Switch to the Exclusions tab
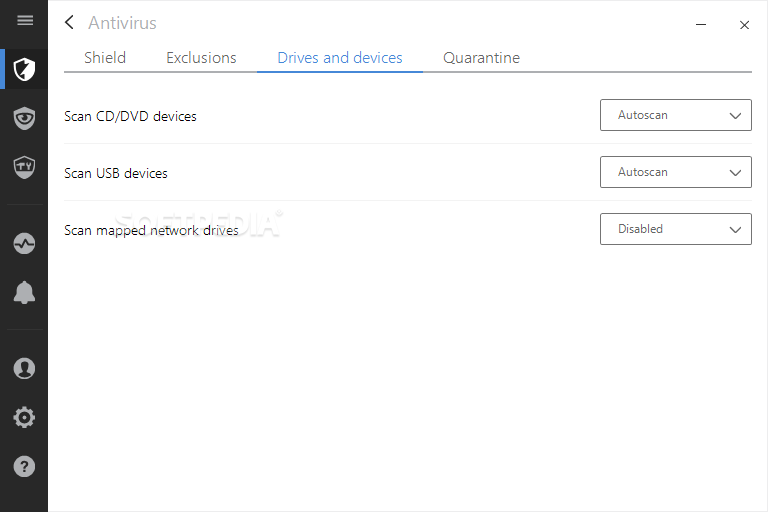This screenshot has height=512, width=768. click(201, 58)
